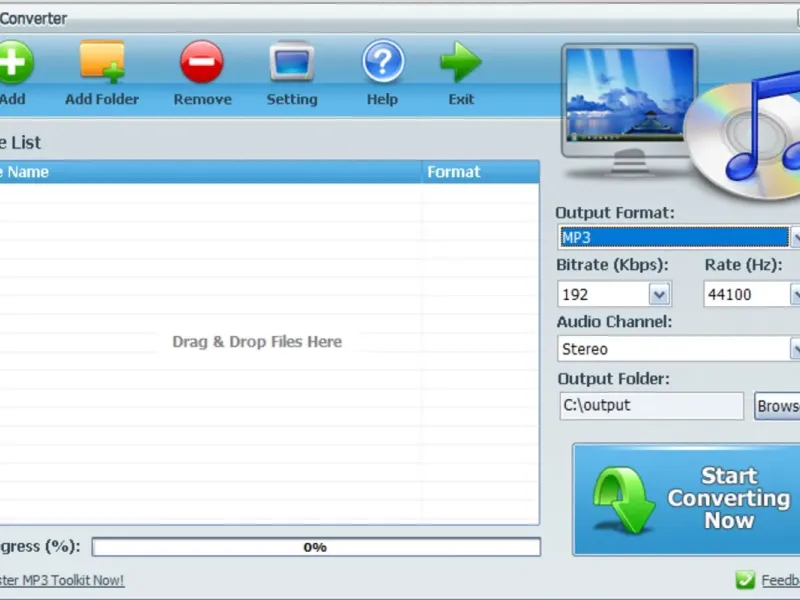
Task: Click the blue Help question-mark icon
Action: tap(383, 62)
